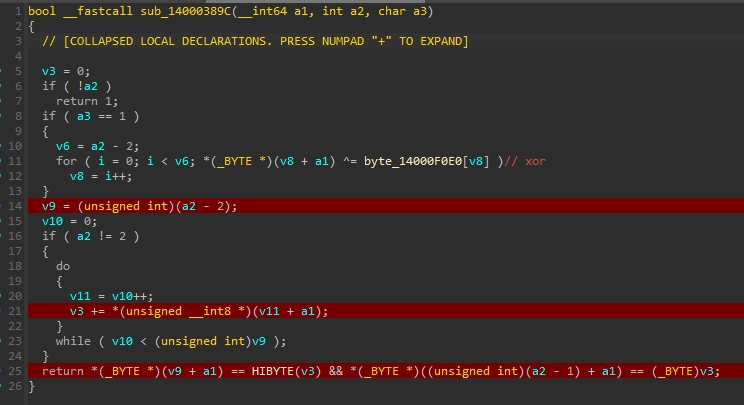
Task: Click the opening brace after 'if ( a3 == 1 )'
Action: [x=45, y=131]
